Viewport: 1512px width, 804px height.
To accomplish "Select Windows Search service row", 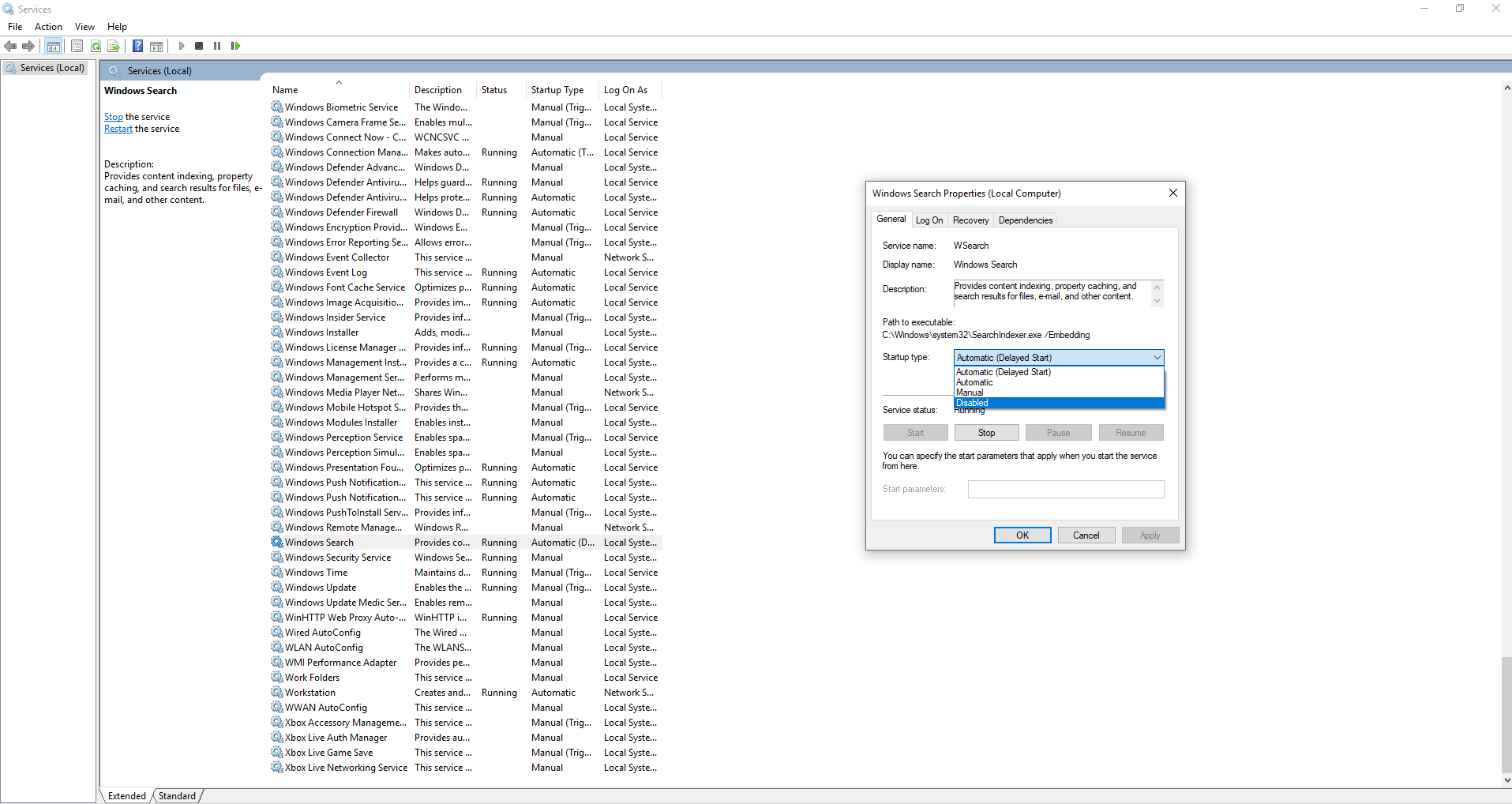I will [466, 543].
